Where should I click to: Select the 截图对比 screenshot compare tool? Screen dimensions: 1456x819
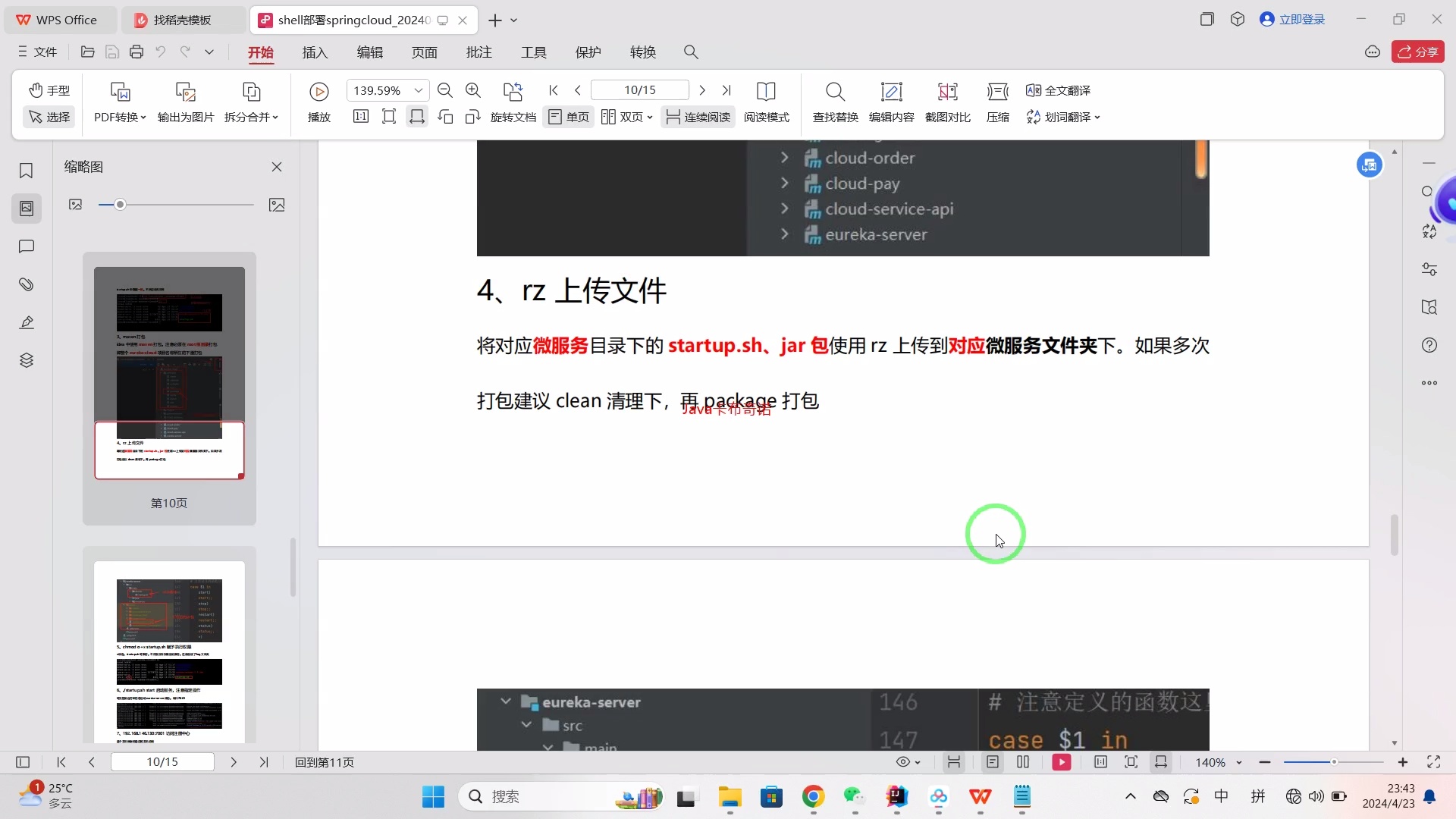point(948,102)
